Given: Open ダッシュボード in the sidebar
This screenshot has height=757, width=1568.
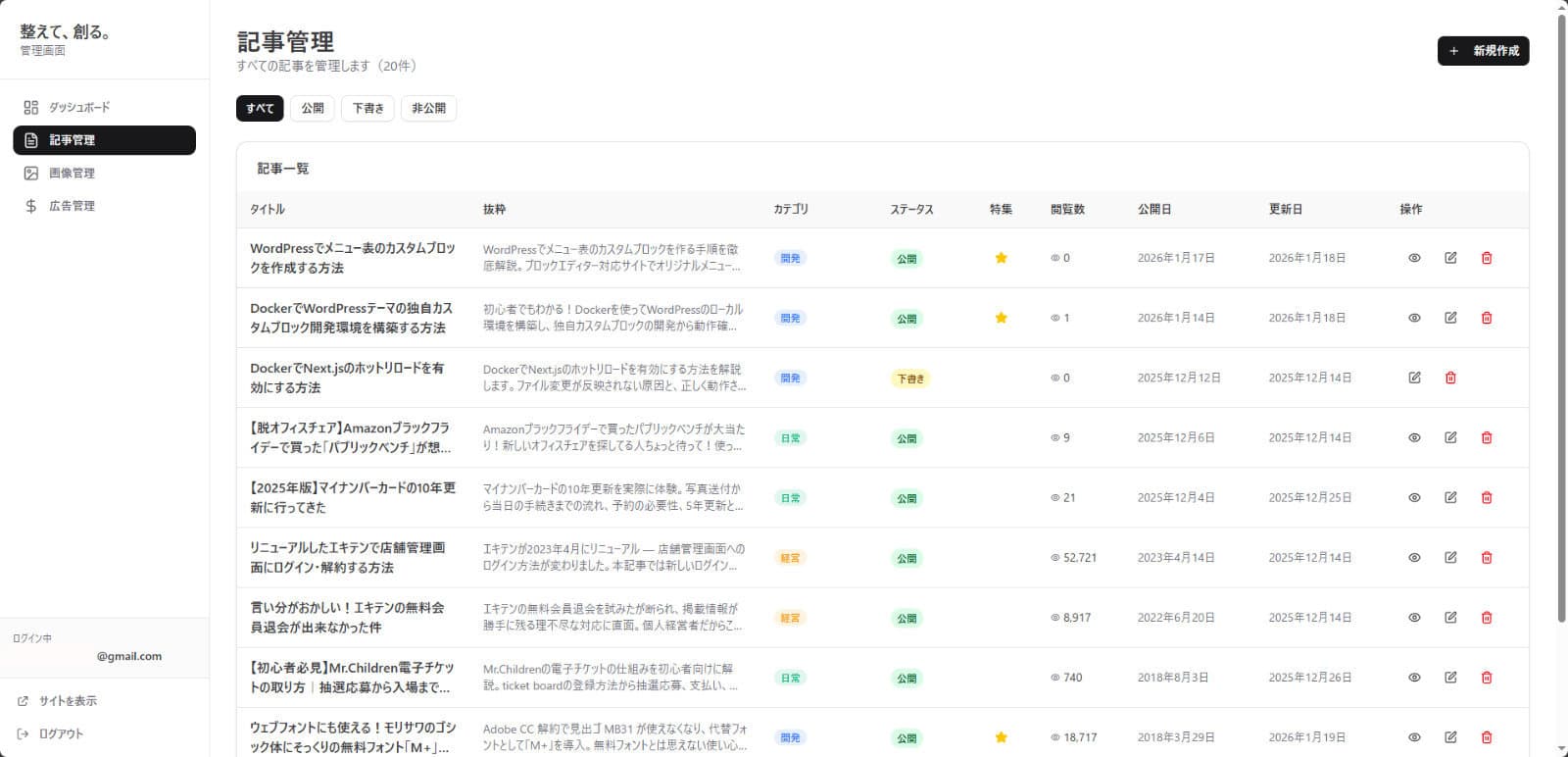Looking at the screenshot, I should [104, 107].
